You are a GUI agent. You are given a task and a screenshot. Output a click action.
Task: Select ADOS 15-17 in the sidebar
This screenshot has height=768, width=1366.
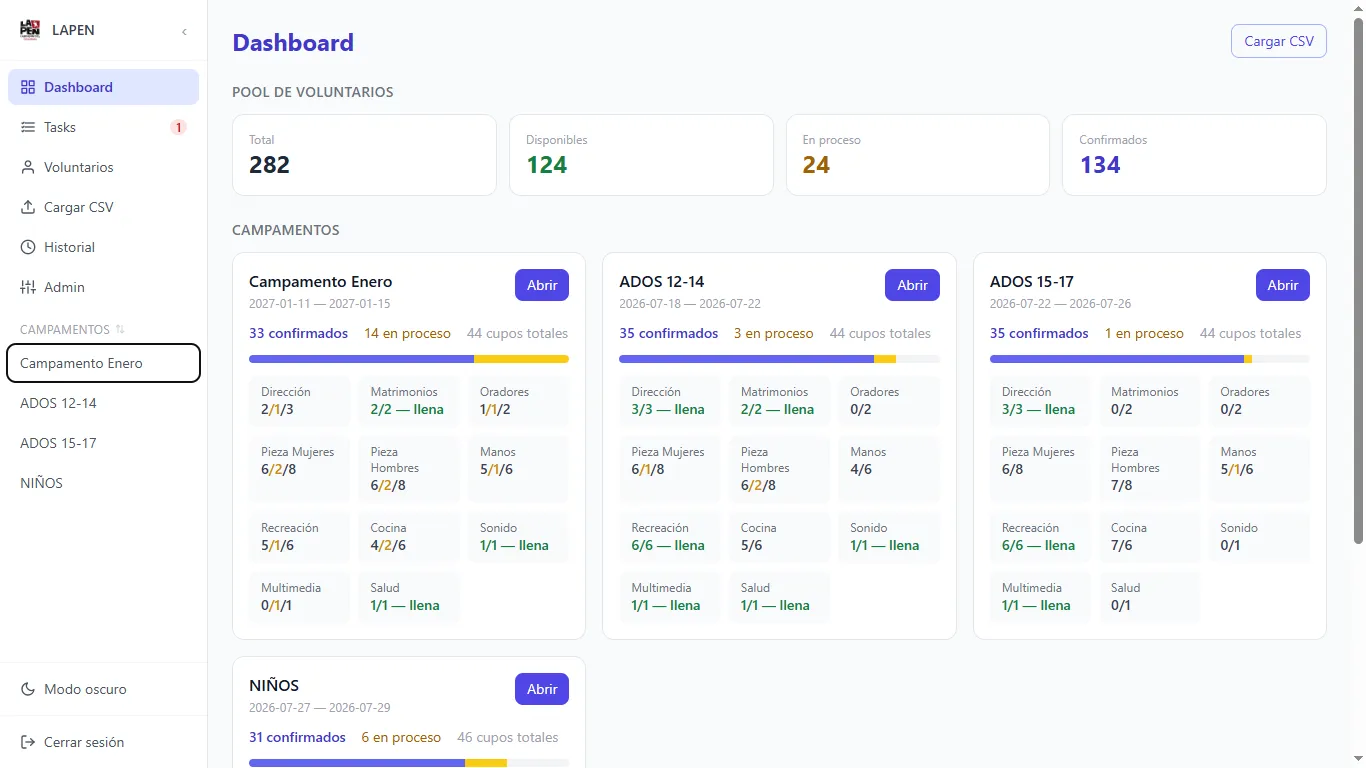click(x=103, y=443)
